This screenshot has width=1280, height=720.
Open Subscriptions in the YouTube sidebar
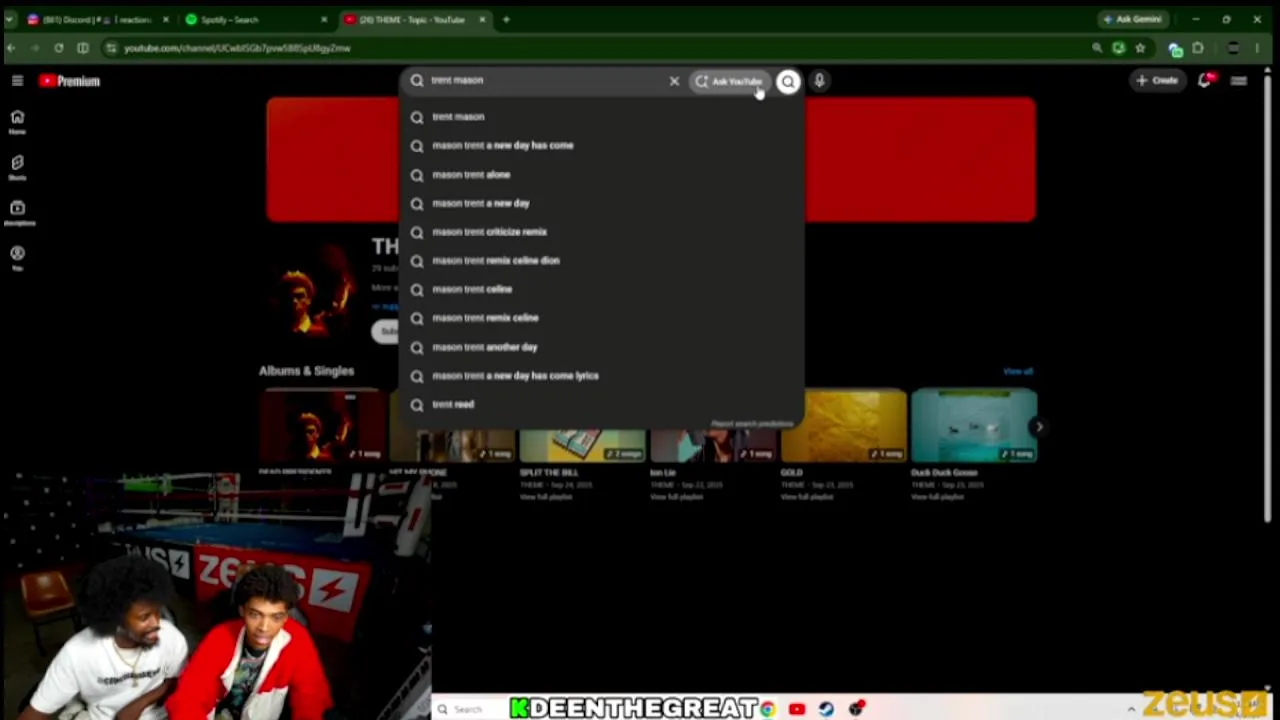coord(17,213)
